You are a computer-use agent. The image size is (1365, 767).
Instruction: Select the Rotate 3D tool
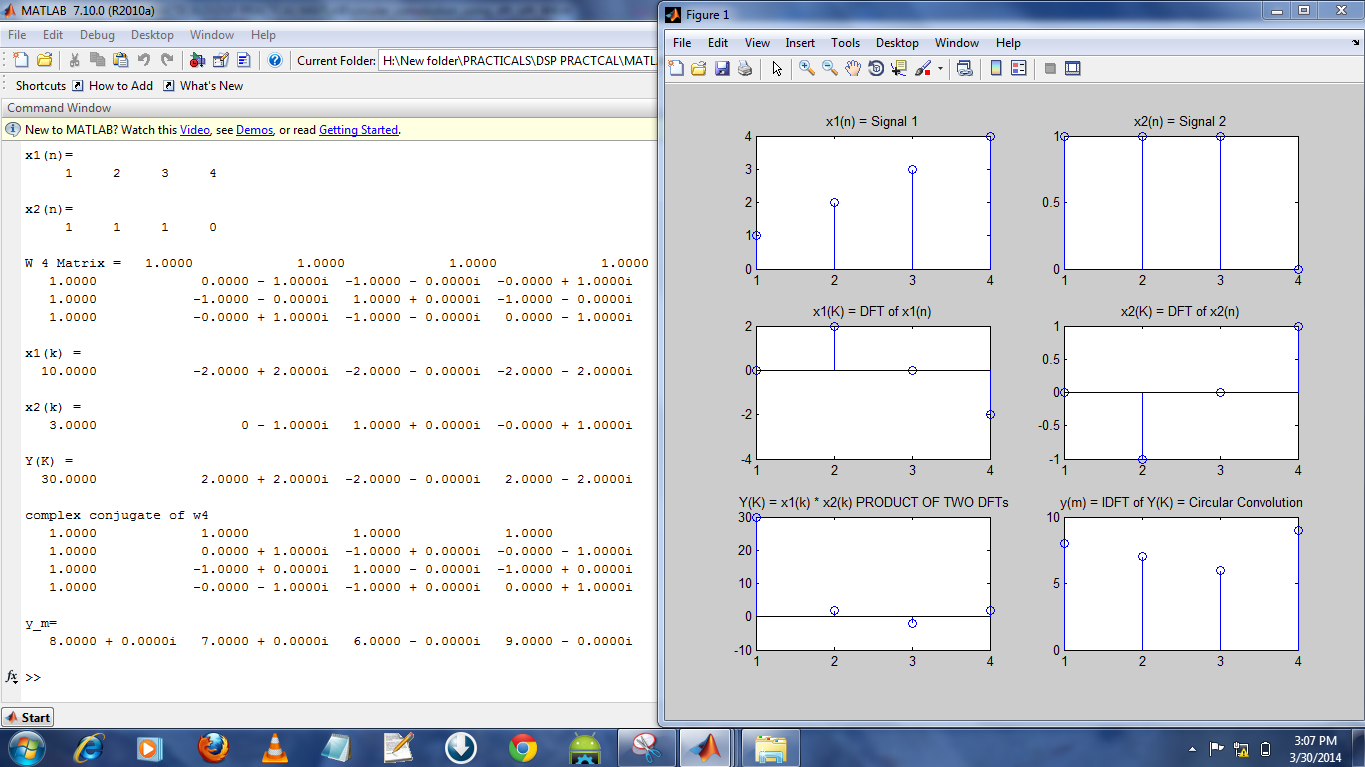point(876,68)
